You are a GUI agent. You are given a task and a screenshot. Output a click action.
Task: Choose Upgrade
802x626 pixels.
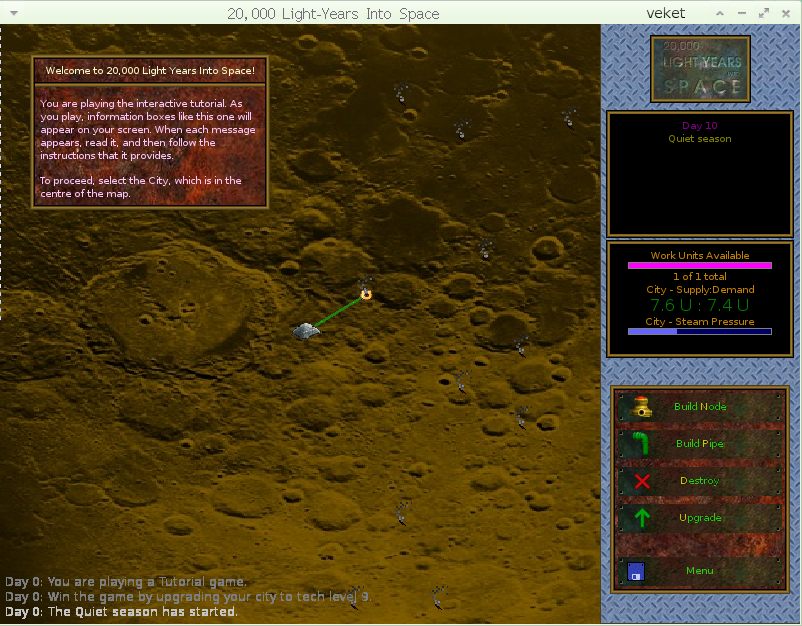coord(700,518)
